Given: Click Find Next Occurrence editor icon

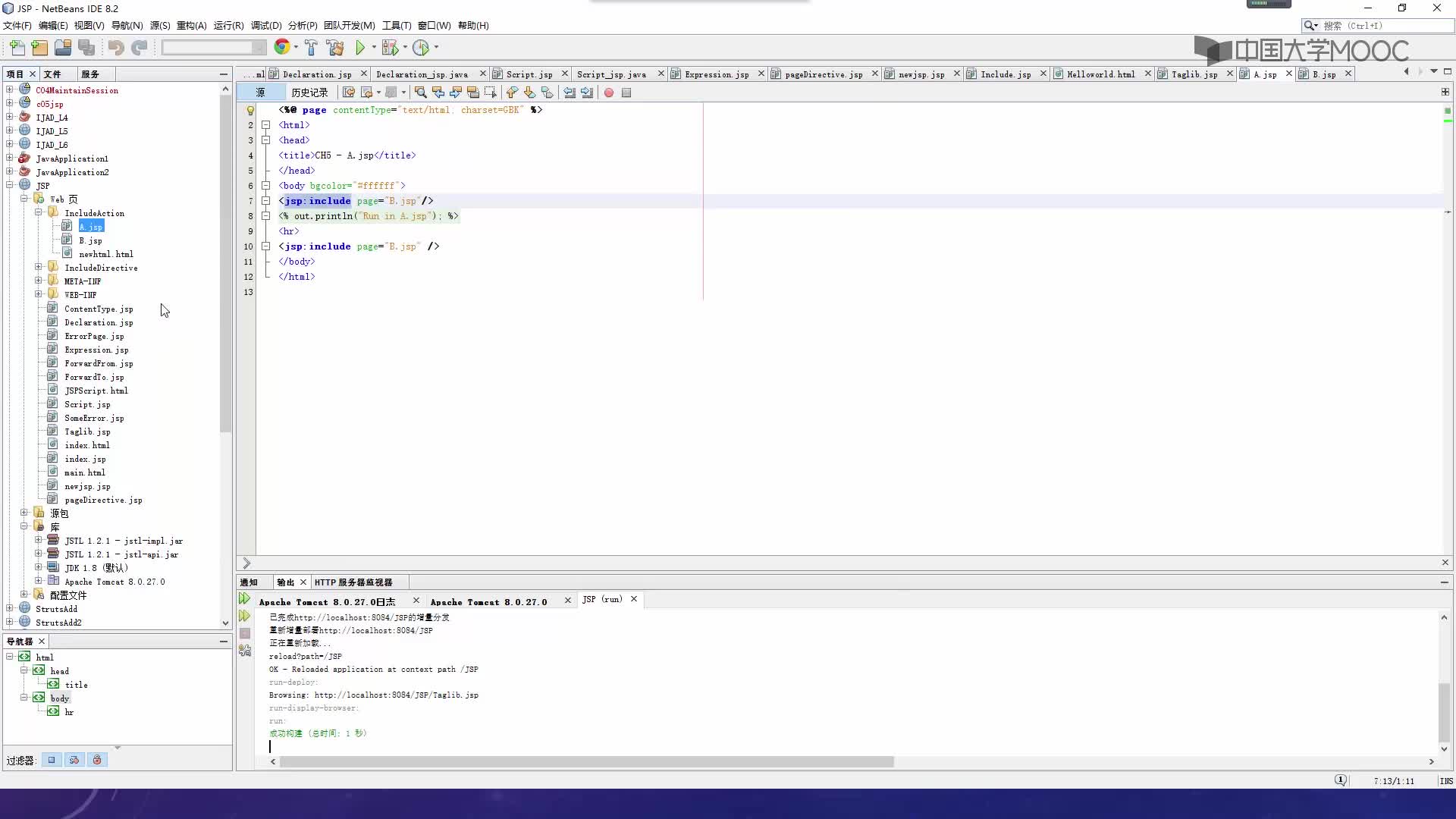Looking at the screenshot, I should pos(455,93).
